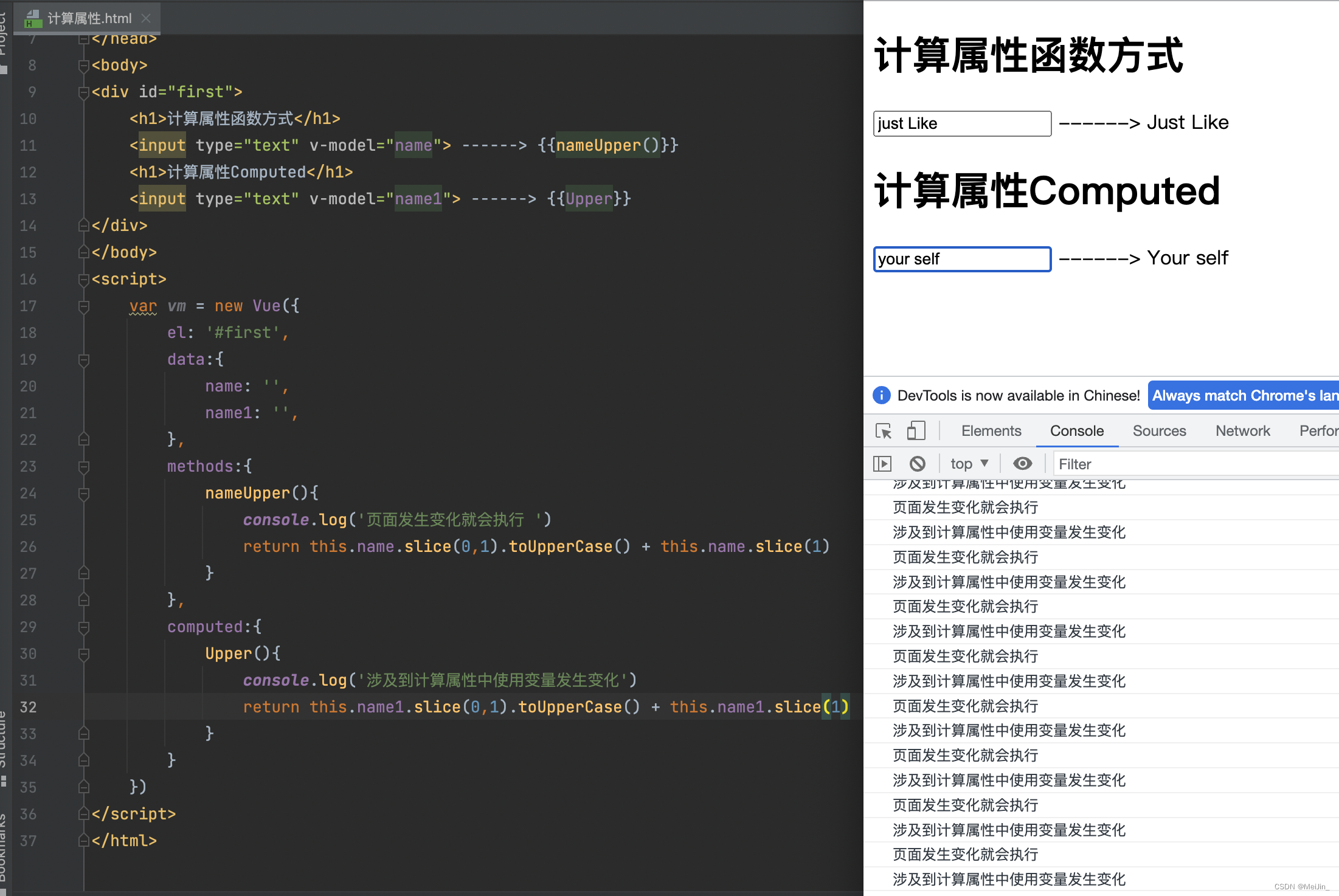Click the 'Always match Chrome's lan' button
The height and width of the screenshot is (896, 1339).
(x=1244, y=395)
